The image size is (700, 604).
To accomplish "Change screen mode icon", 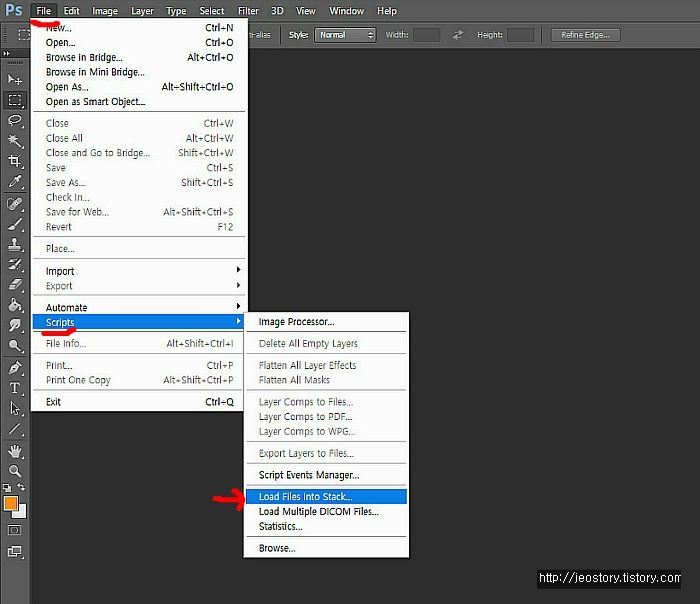I will pyautogui.click(x=15, y=552).
